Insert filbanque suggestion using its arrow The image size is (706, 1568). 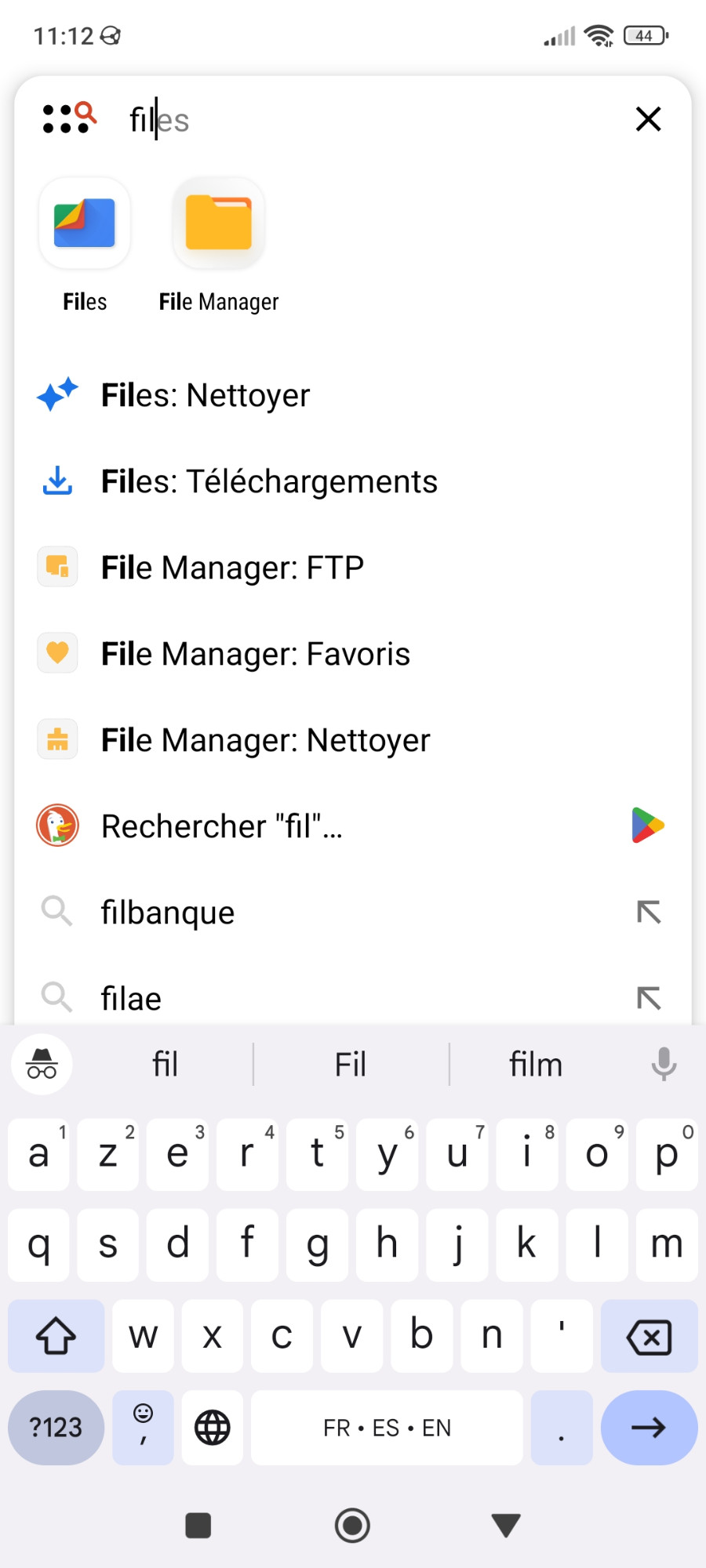(648, 912)
